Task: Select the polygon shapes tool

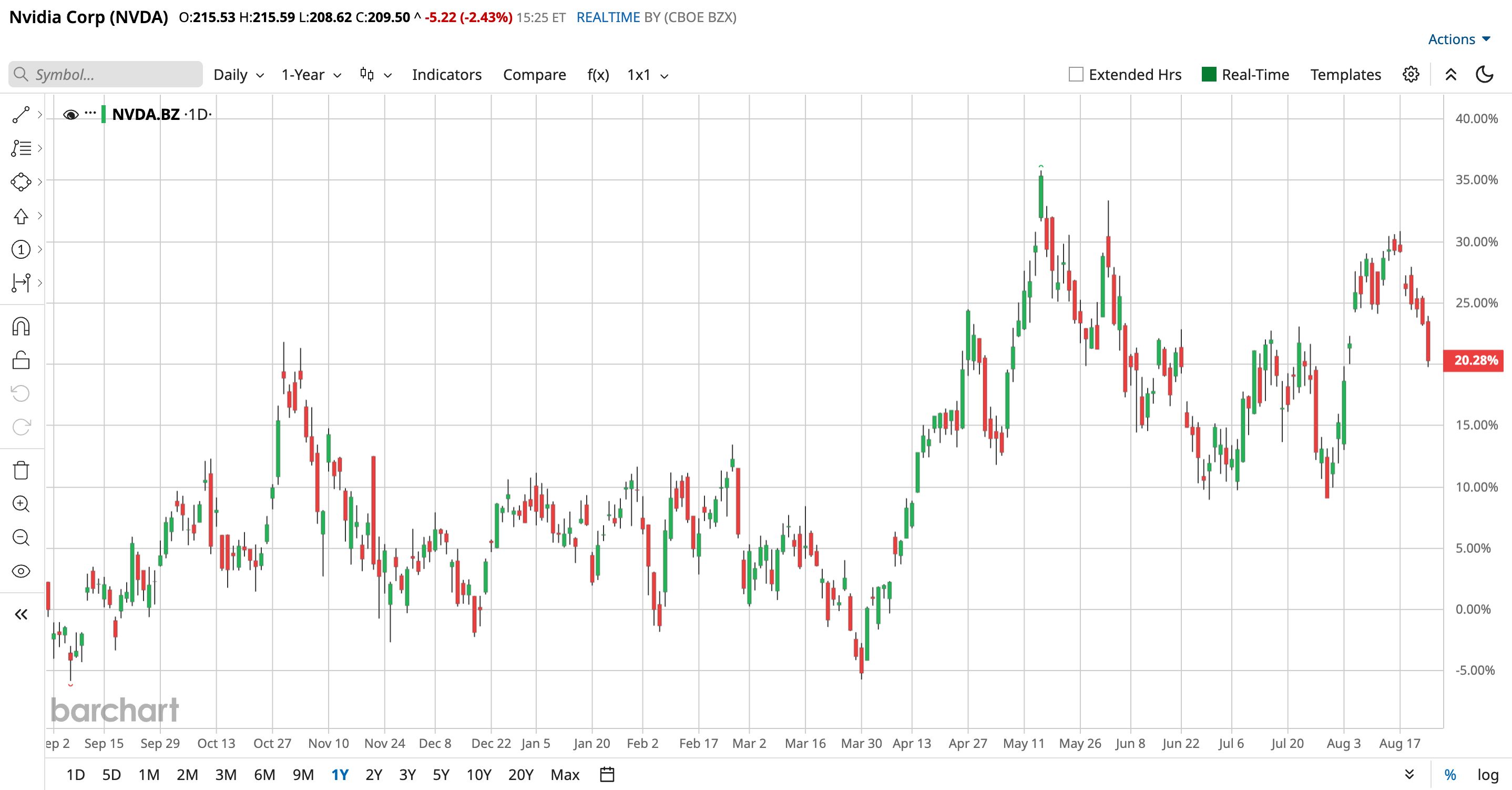Action: pyautogui.click(x=21, y=181)
